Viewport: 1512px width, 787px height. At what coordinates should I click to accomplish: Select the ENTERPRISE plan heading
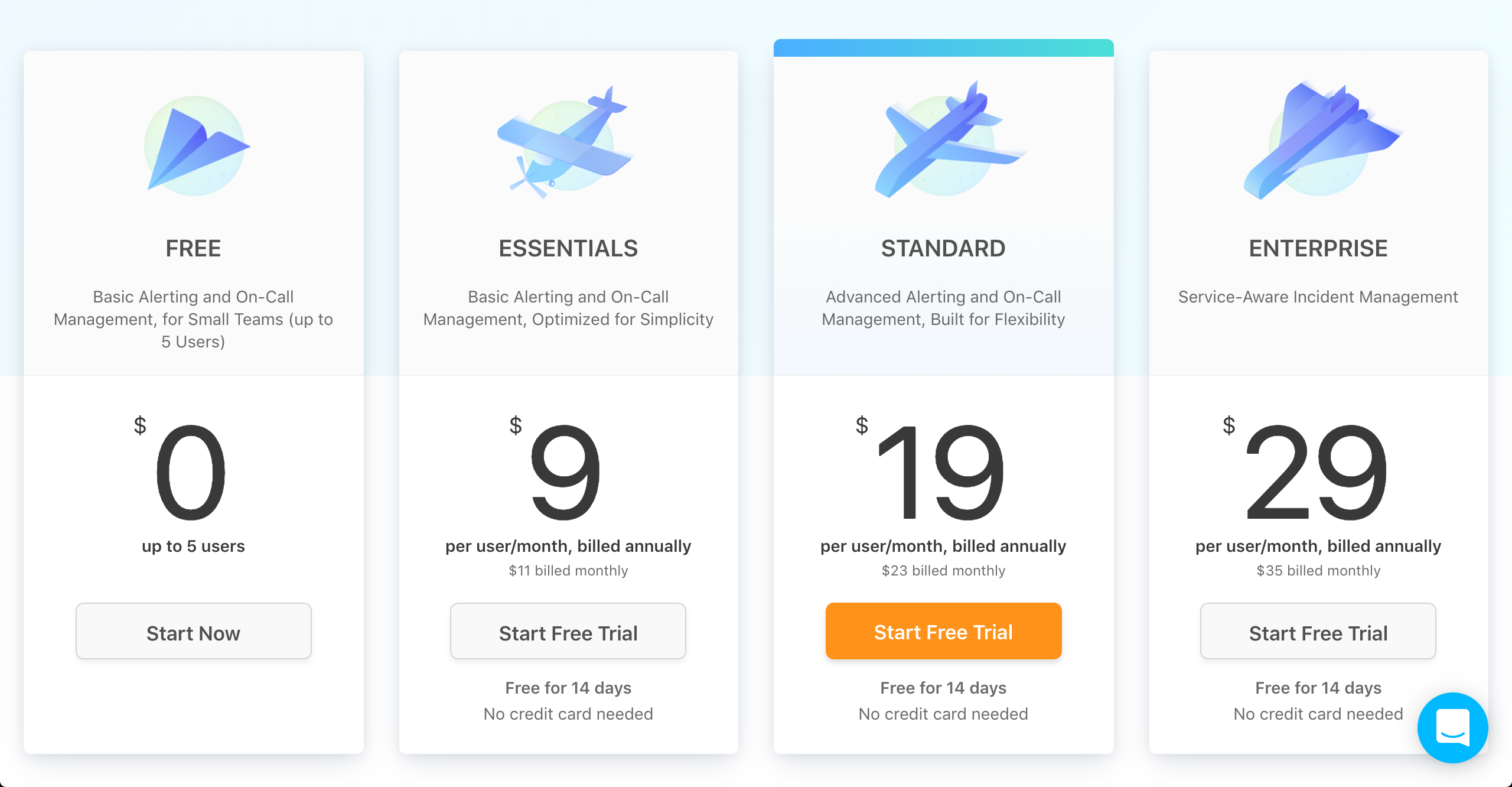click(x=1318, y=248)
